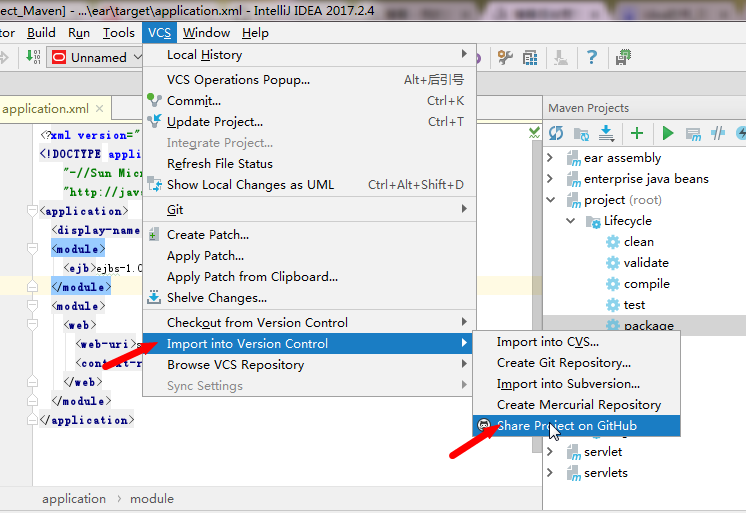
Task: Click the Reimport All Maven Projects icon
Action: pyautogui.click(x=556, y=133)
